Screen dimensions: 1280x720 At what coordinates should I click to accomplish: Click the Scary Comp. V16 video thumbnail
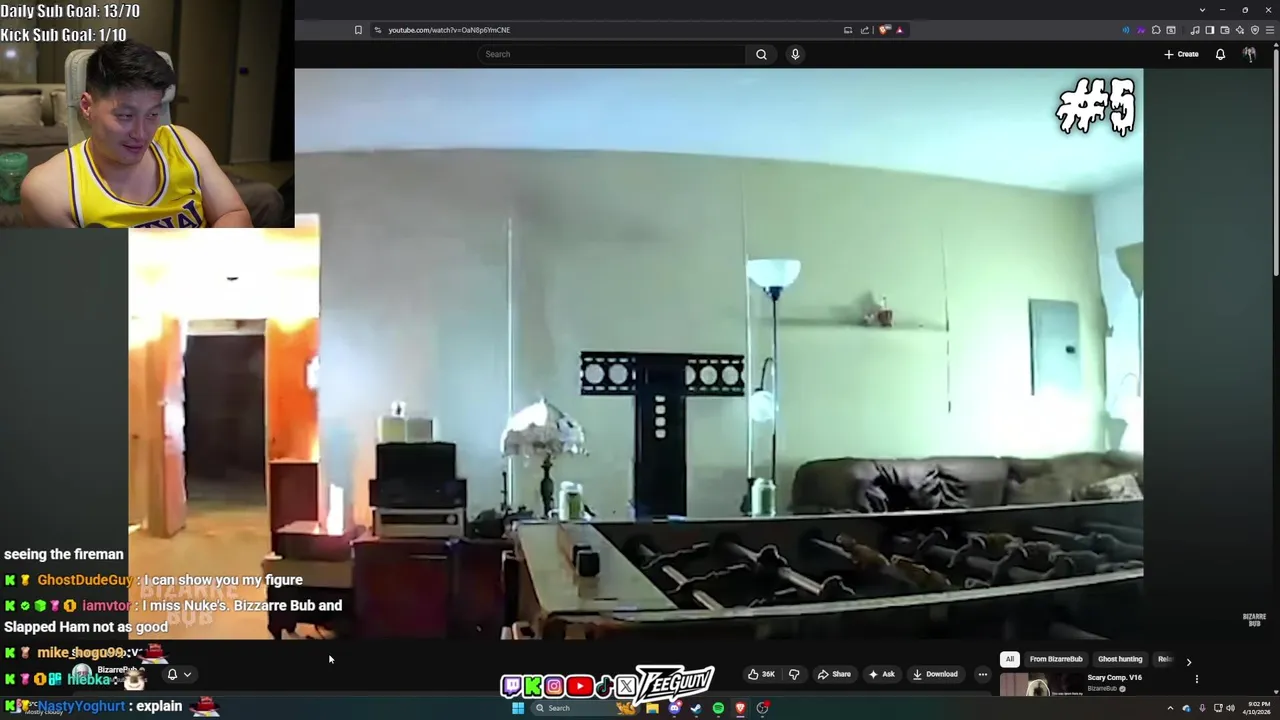coord(1040,684)
